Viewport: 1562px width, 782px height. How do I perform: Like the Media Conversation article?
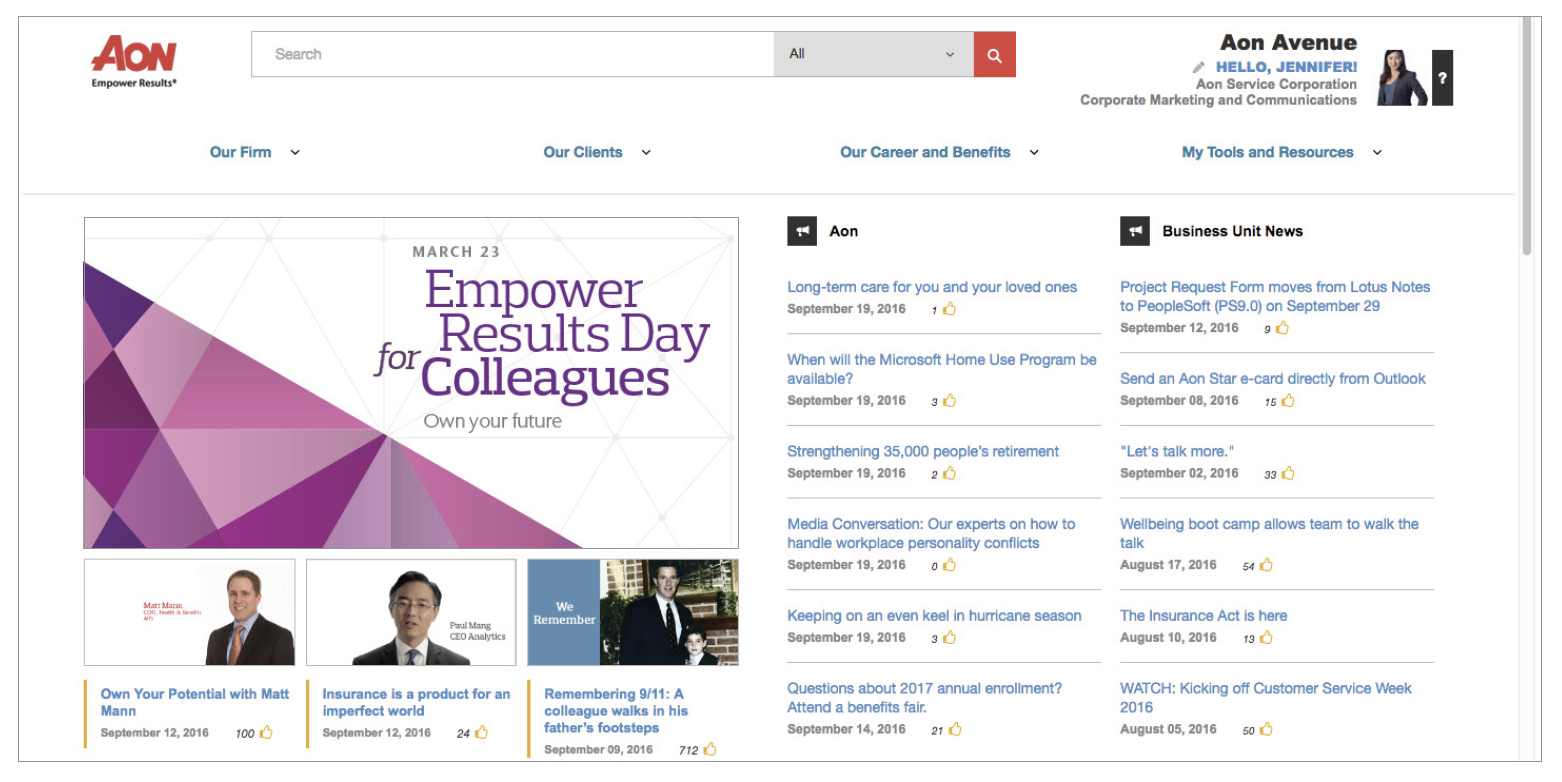(949, 564)
